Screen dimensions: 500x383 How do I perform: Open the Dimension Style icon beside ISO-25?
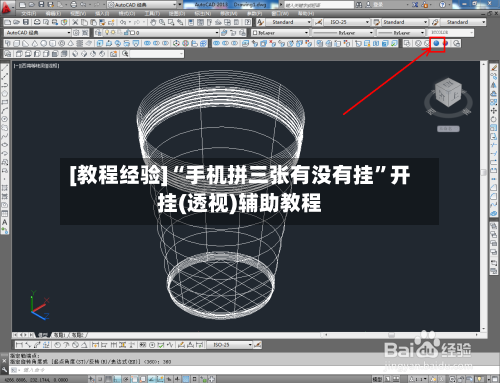coord(319,22)
